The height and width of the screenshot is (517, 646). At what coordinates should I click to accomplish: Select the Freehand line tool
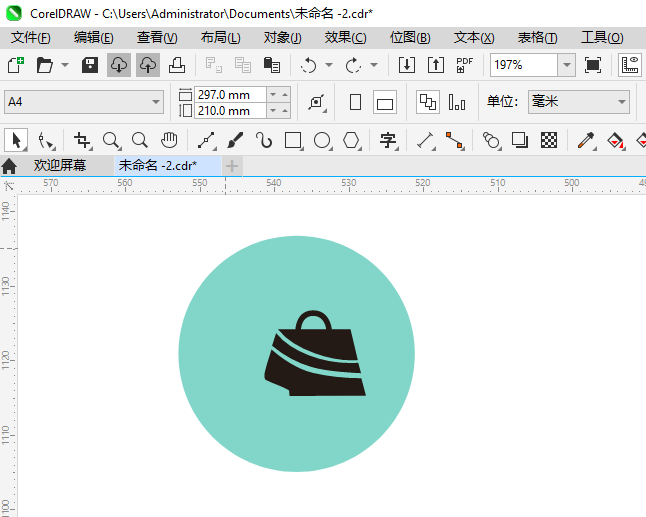(x=207, y=140)
